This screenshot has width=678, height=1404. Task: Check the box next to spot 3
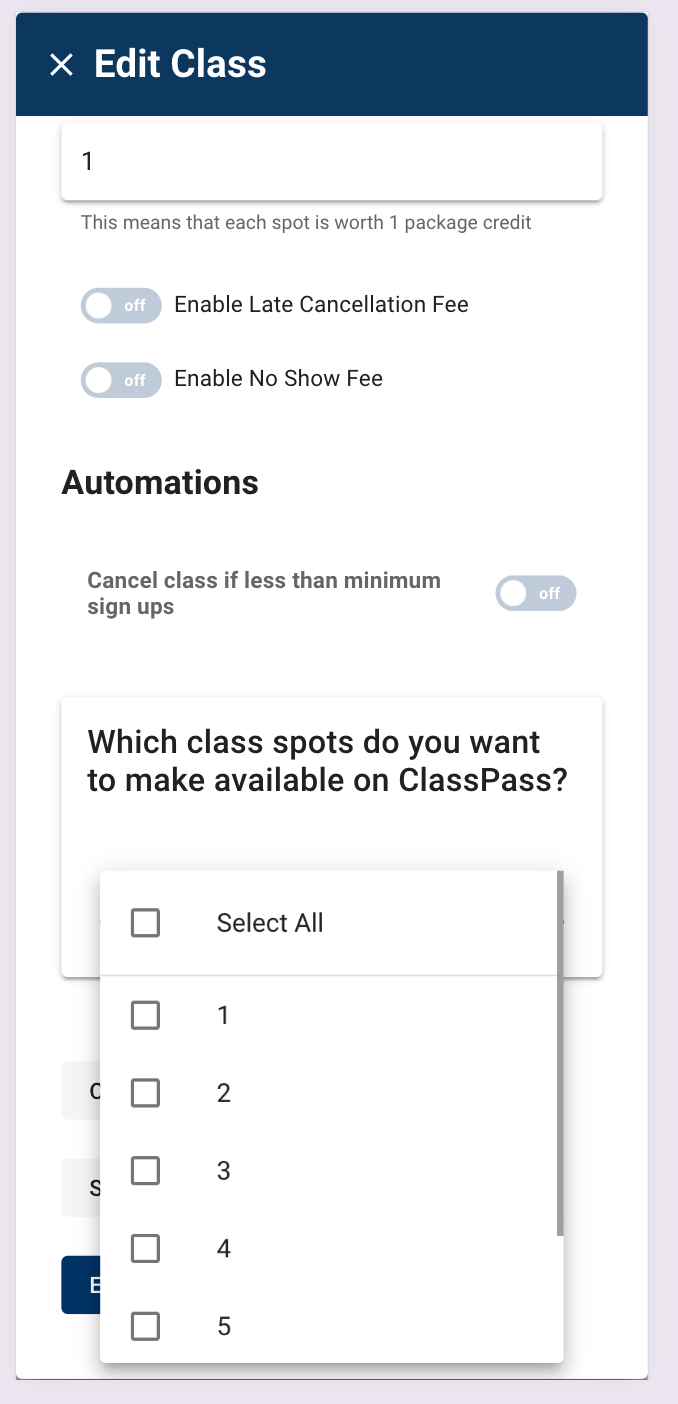[146, 1170]
